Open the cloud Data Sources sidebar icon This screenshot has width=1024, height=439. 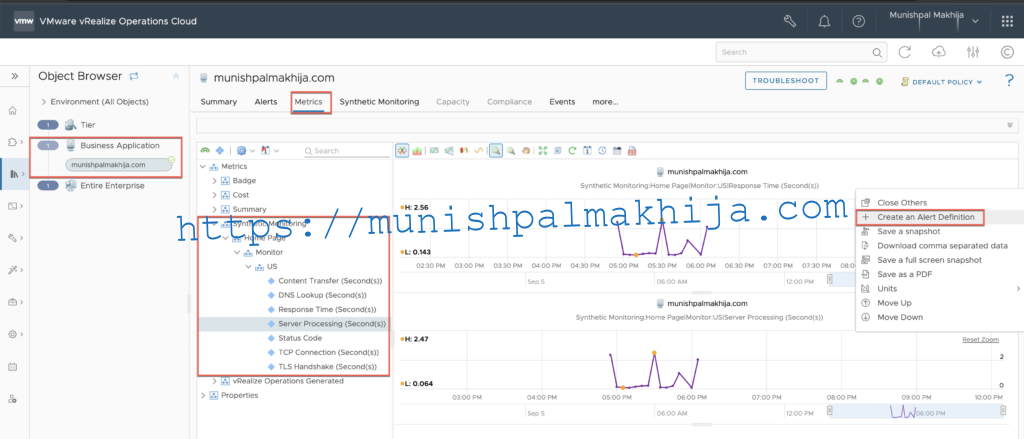click(12, 142)
